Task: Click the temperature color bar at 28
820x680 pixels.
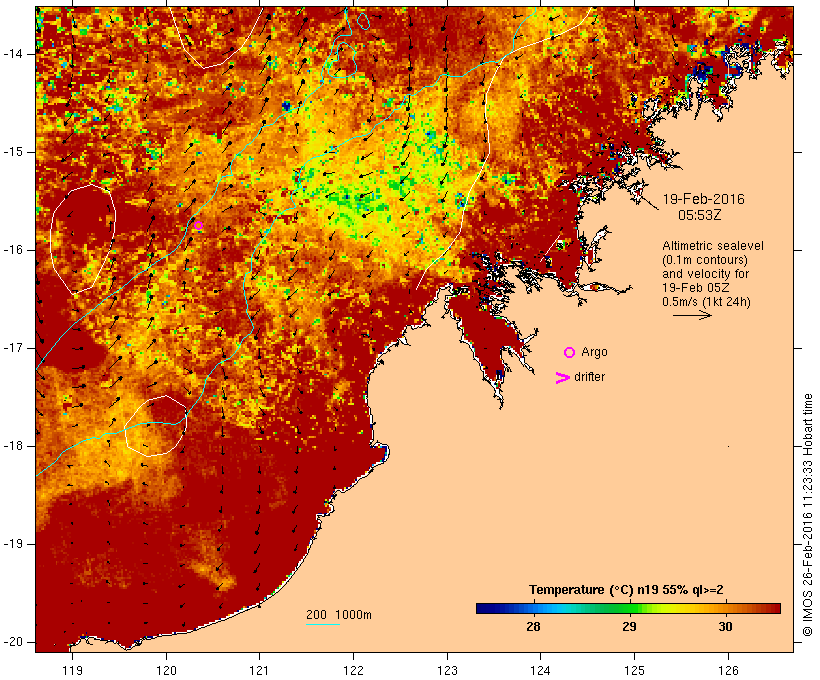Action: click(533, 608)
